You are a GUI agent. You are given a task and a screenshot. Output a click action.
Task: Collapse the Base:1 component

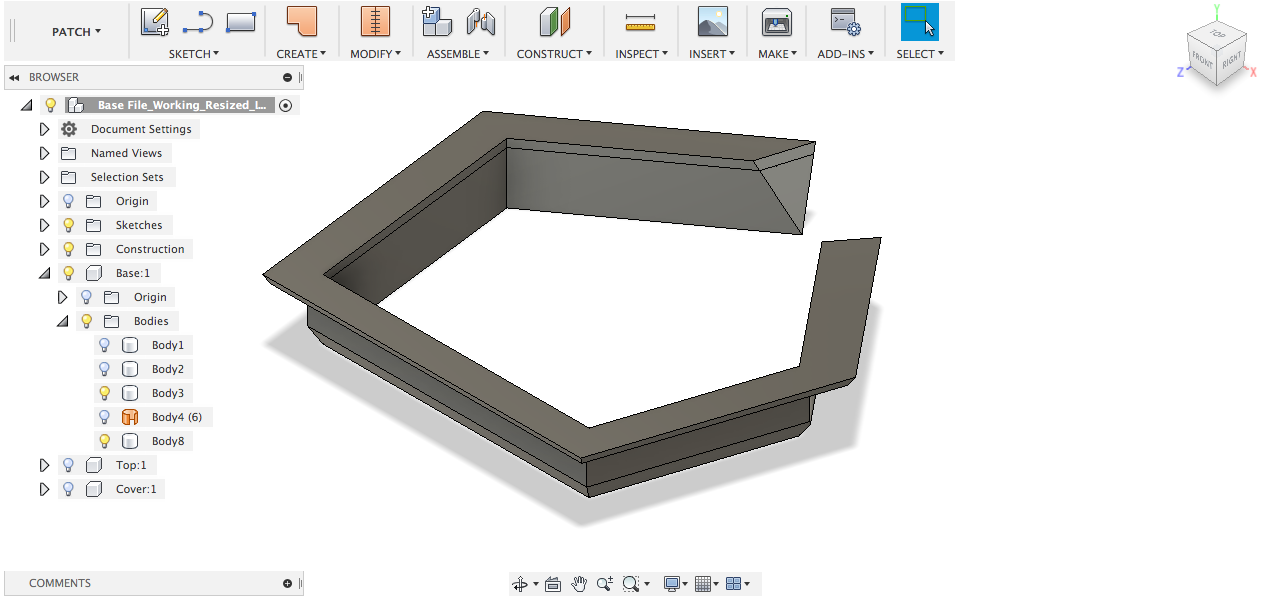click(x=44, y=273)
